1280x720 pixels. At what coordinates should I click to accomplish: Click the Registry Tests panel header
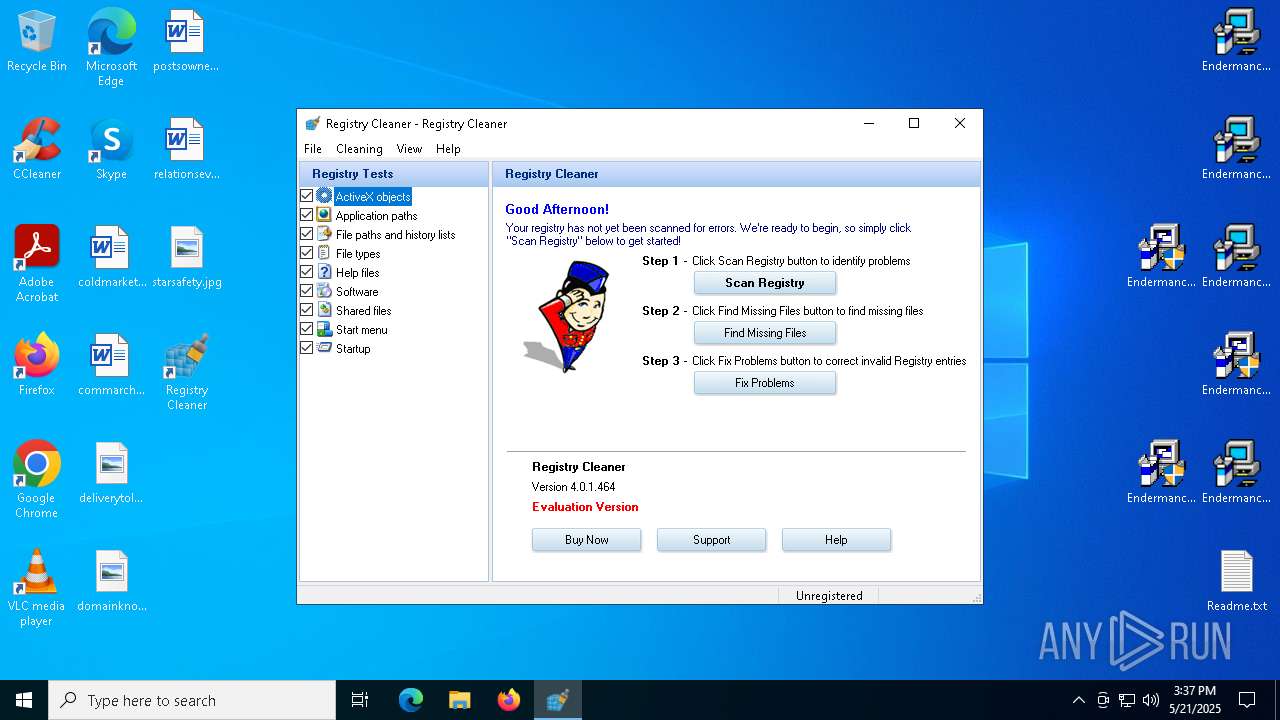[x=393, y=174]
